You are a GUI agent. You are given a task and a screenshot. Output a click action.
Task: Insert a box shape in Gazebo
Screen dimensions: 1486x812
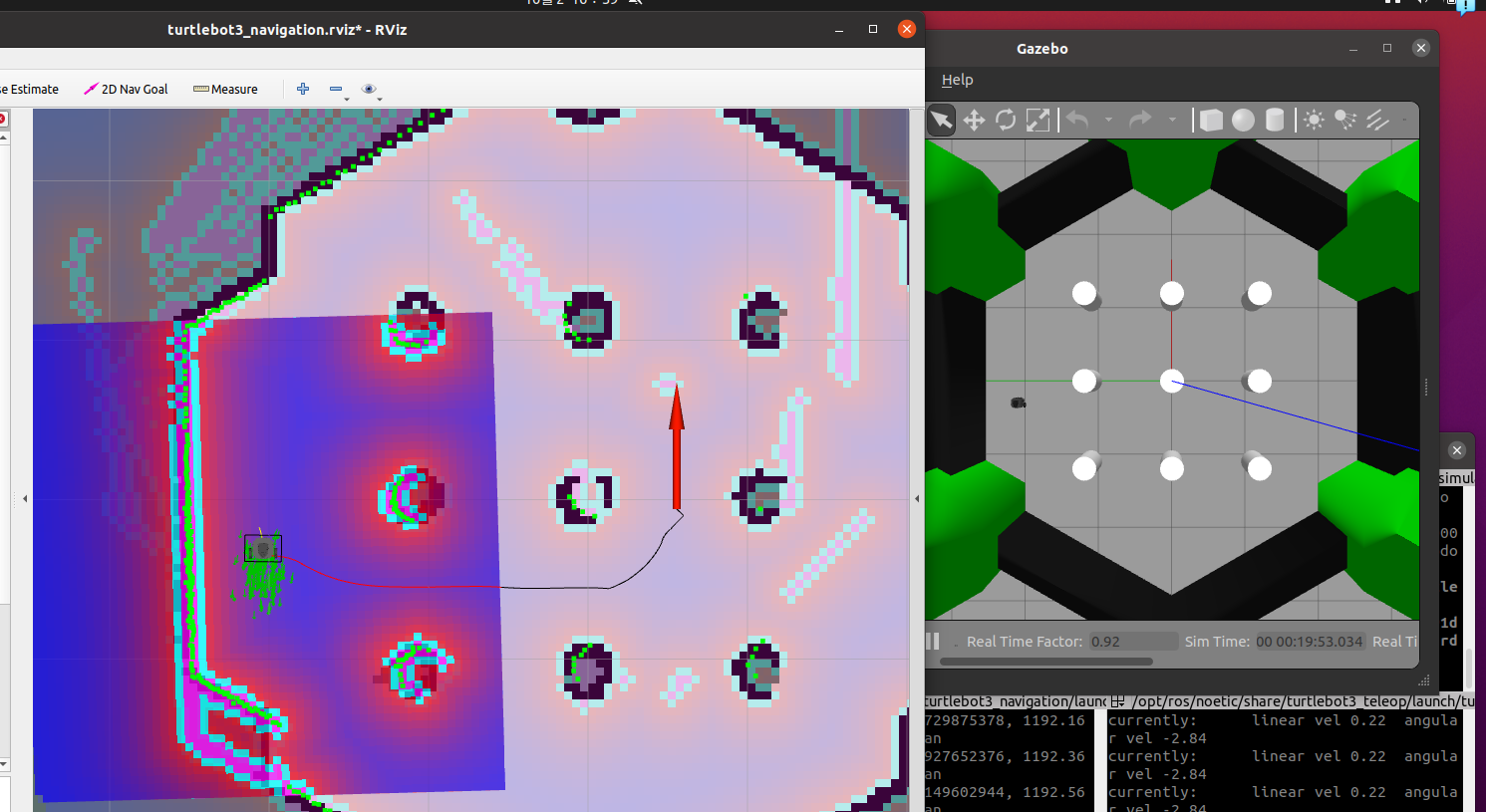tap(1211, 121)
